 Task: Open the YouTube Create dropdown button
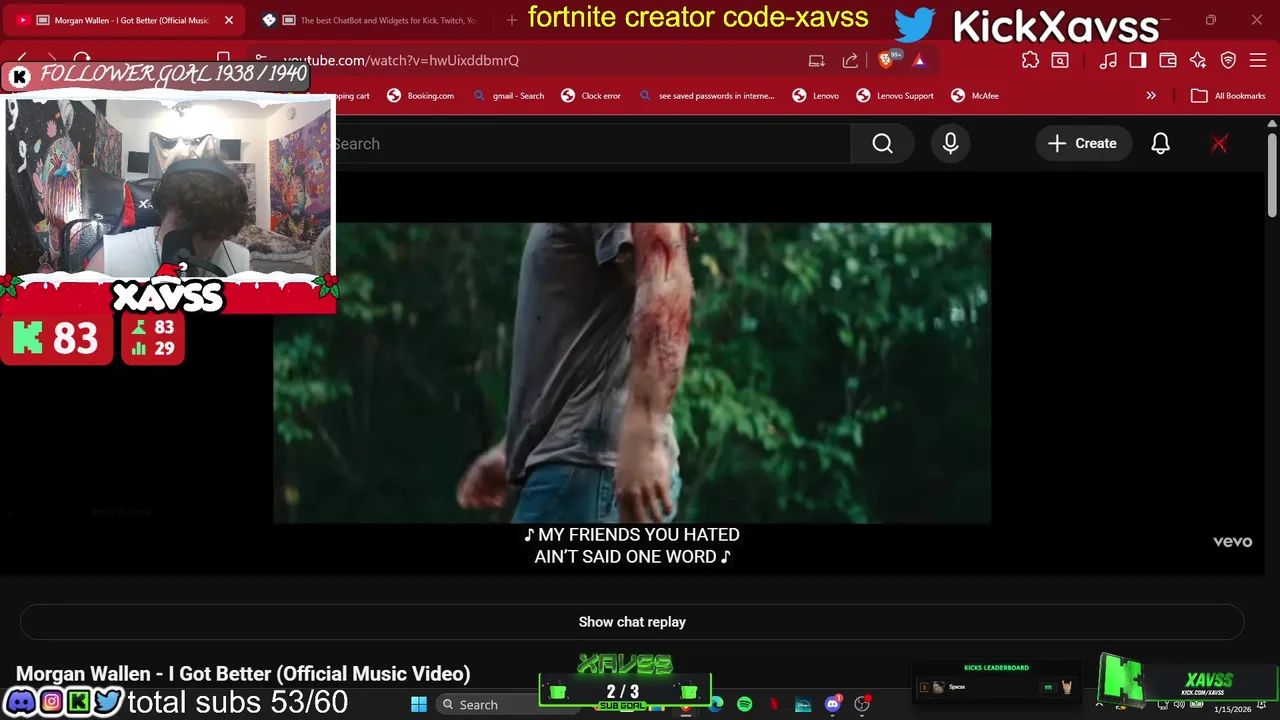point(1082,143)
